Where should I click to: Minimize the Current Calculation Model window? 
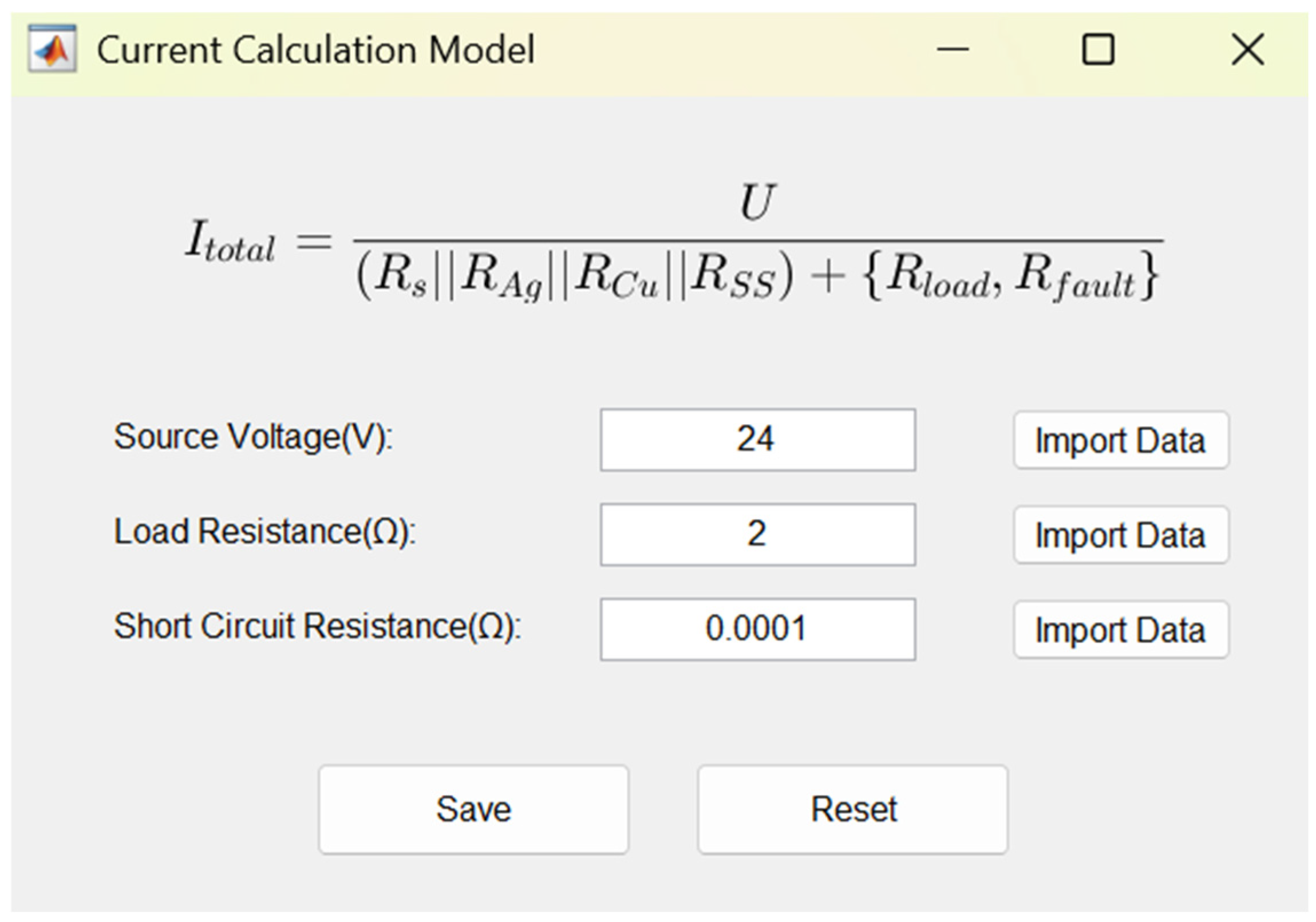(953, 49)
